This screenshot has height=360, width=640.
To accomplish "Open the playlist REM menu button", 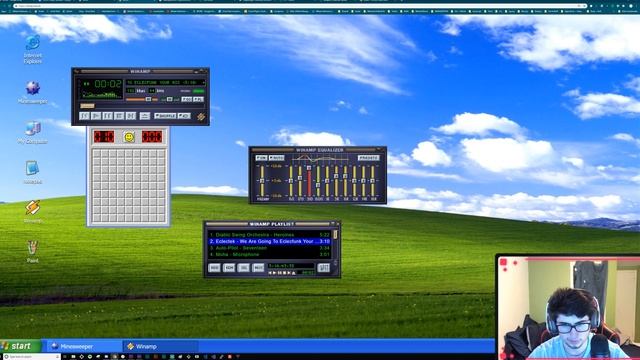I will click(x=229, y=268).
